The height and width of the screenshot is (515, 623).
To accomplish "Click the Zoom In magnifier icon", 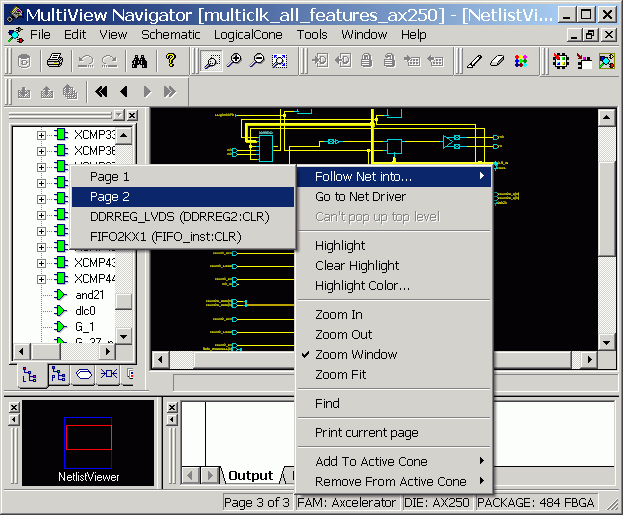I will click(x=234, y=61).
